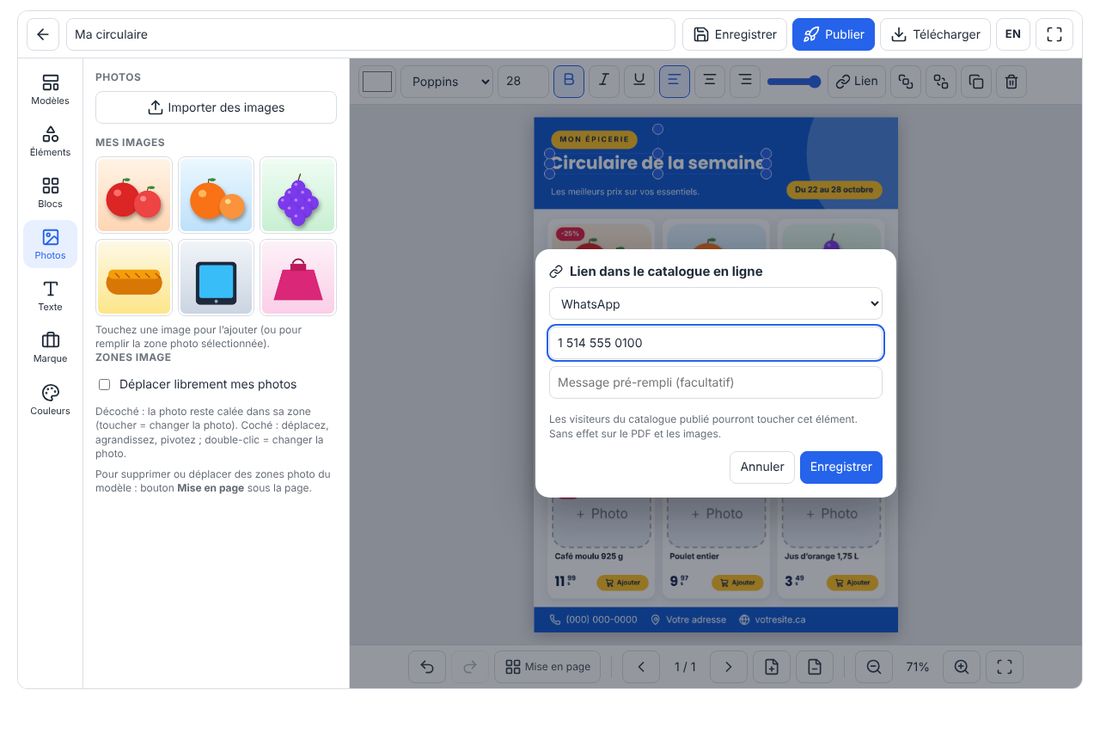Viewport: 1100px width, 739px height.
Task: Click the back arrow button
Action: (43, 34)
